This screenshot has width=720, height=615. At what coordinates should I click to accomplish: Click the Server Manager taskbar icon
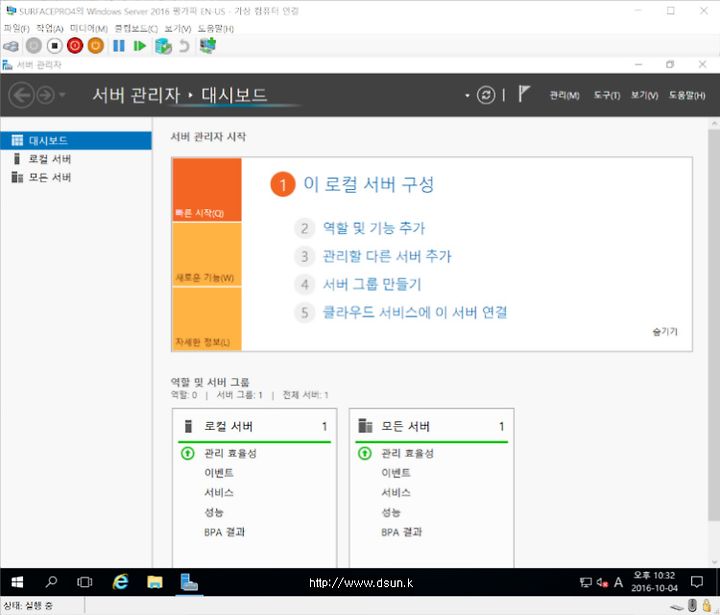(x=189, y=582)
